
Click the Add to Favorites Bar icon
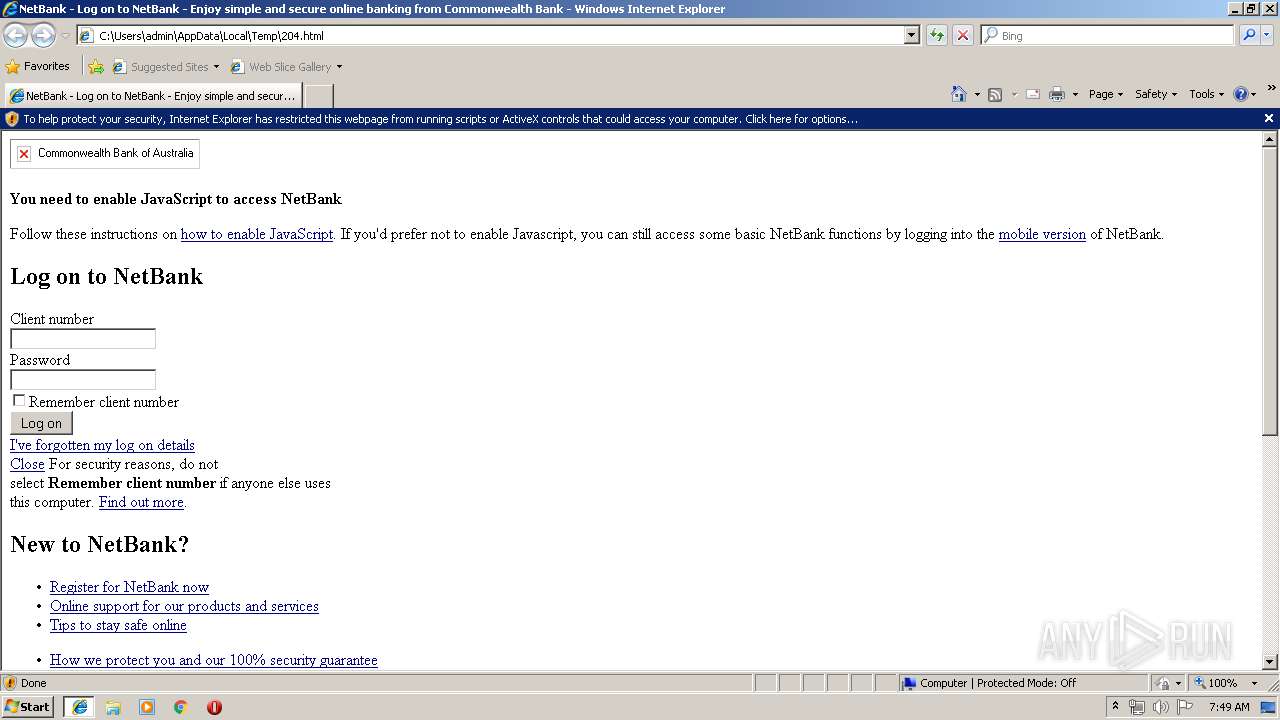coord(96,67)
